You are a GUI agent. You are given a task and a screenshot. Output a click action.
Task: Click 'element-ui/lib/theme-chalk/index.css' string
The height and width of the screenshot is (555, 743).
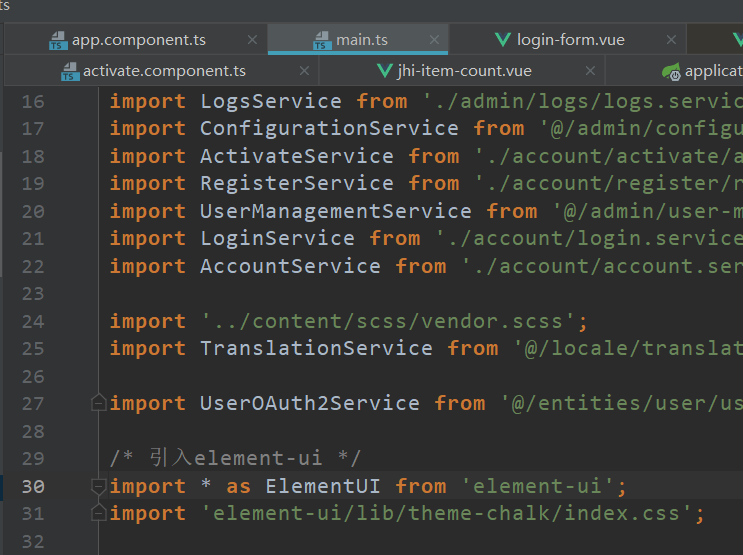click(x=447, y=513)
